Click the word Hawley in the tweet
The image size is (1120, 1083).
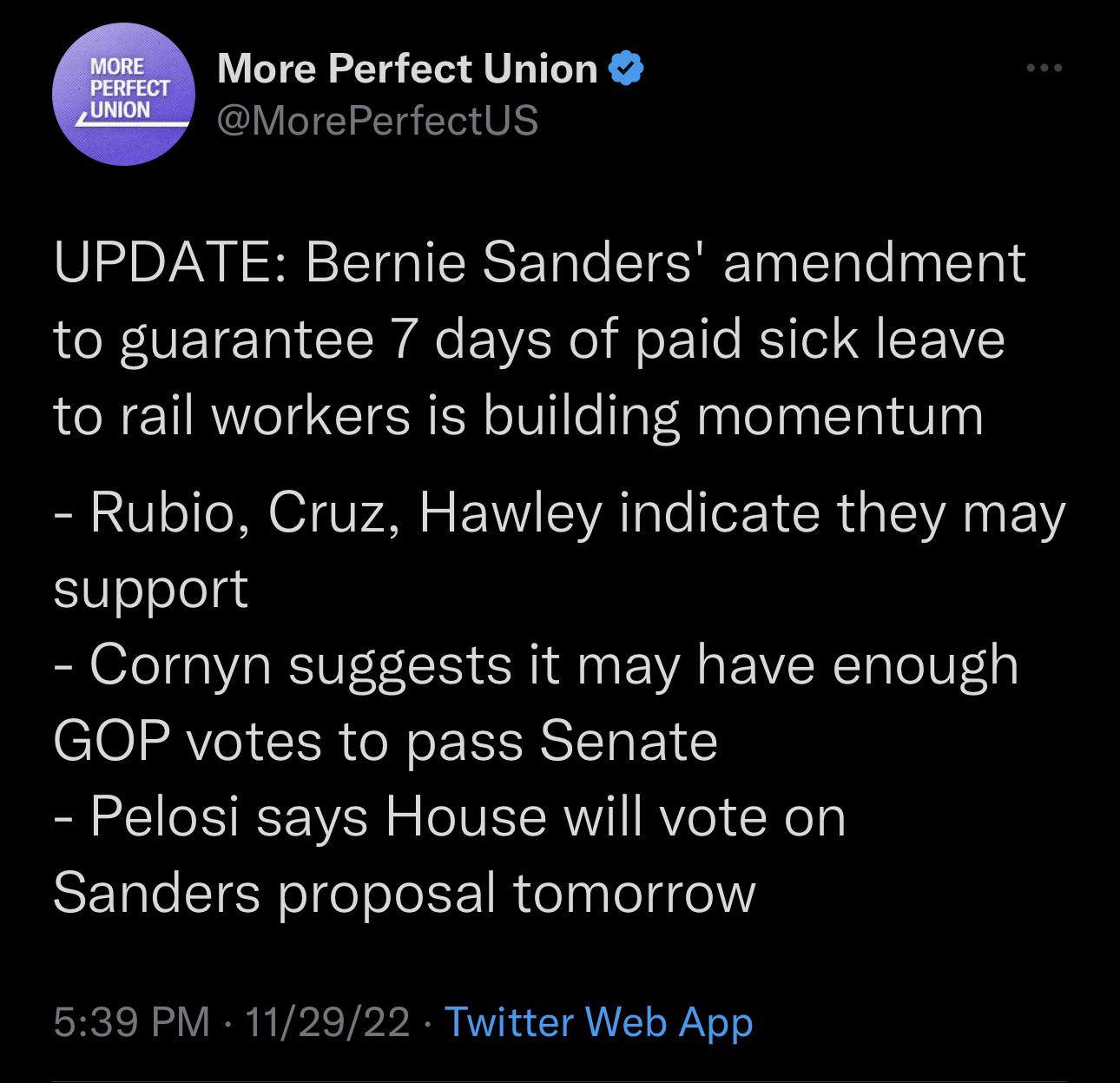(511, 514)
